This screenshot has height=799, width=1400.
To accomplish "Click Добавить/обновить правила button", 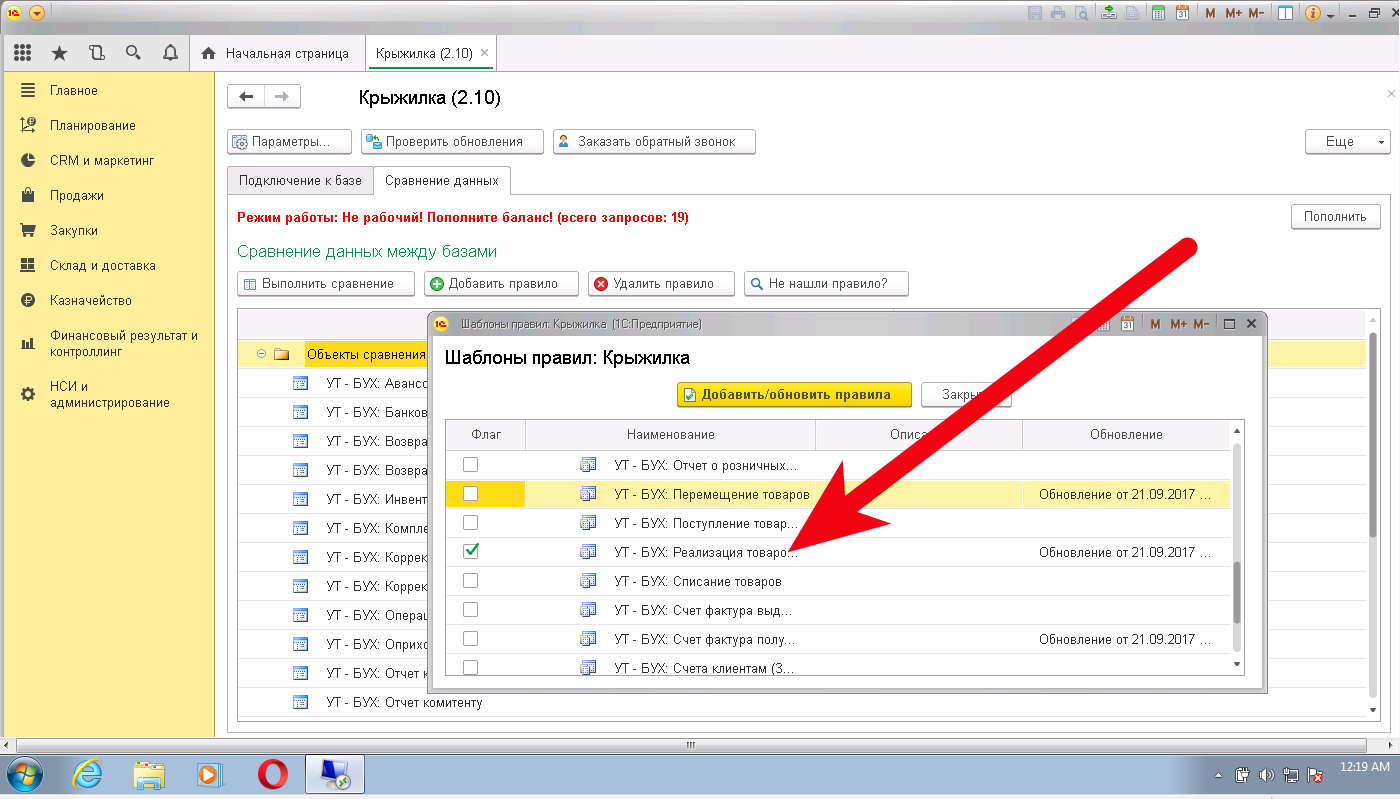I will (x=794, y=395).
